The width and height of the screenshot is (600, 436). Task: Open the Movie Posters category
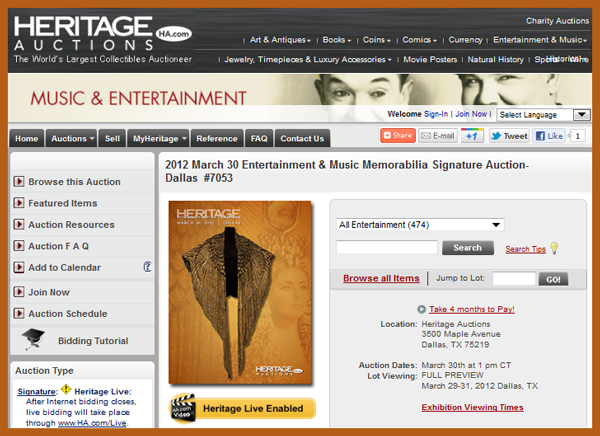pos(430,59)
